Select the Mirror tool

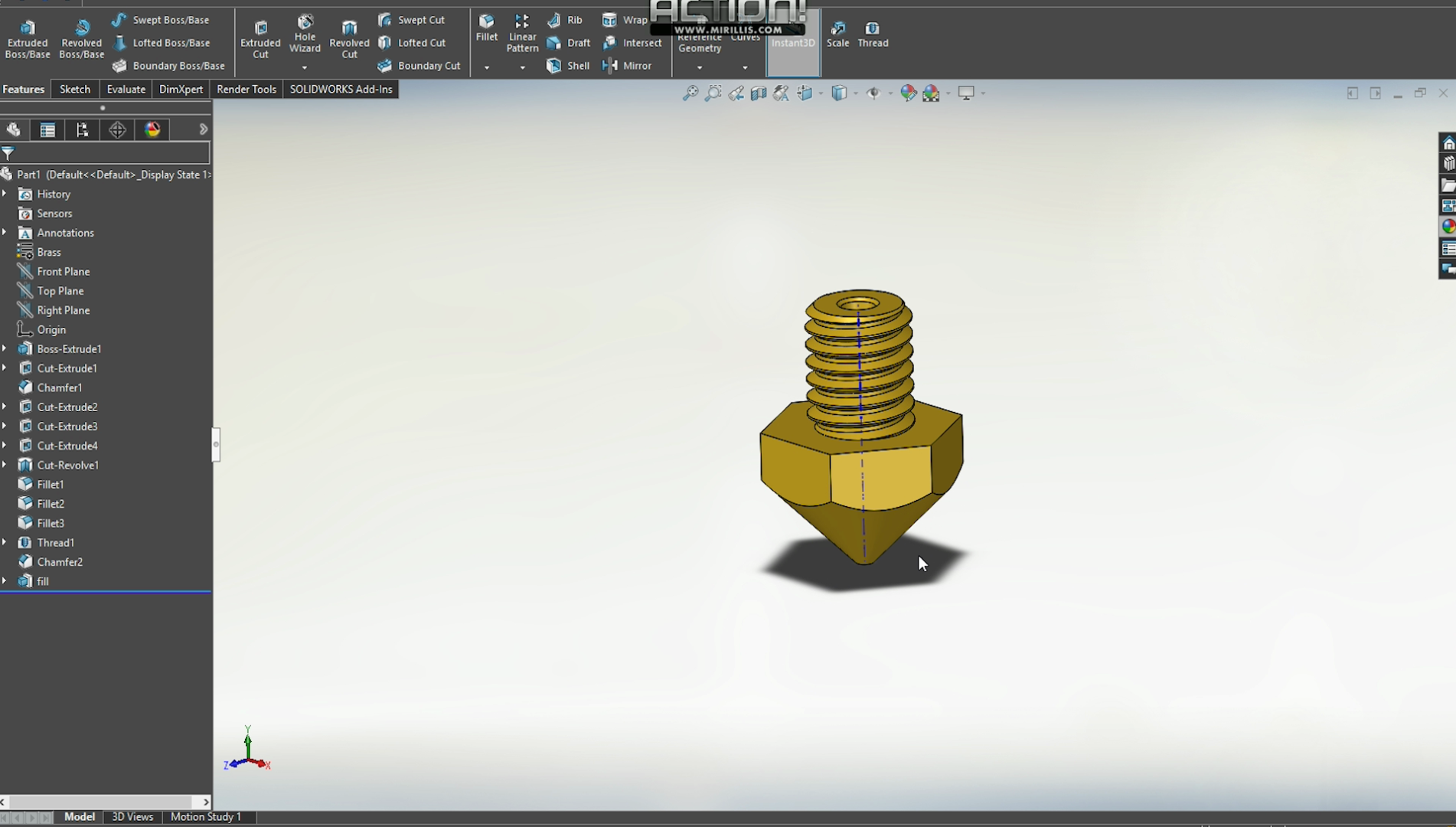coord(627,66)
